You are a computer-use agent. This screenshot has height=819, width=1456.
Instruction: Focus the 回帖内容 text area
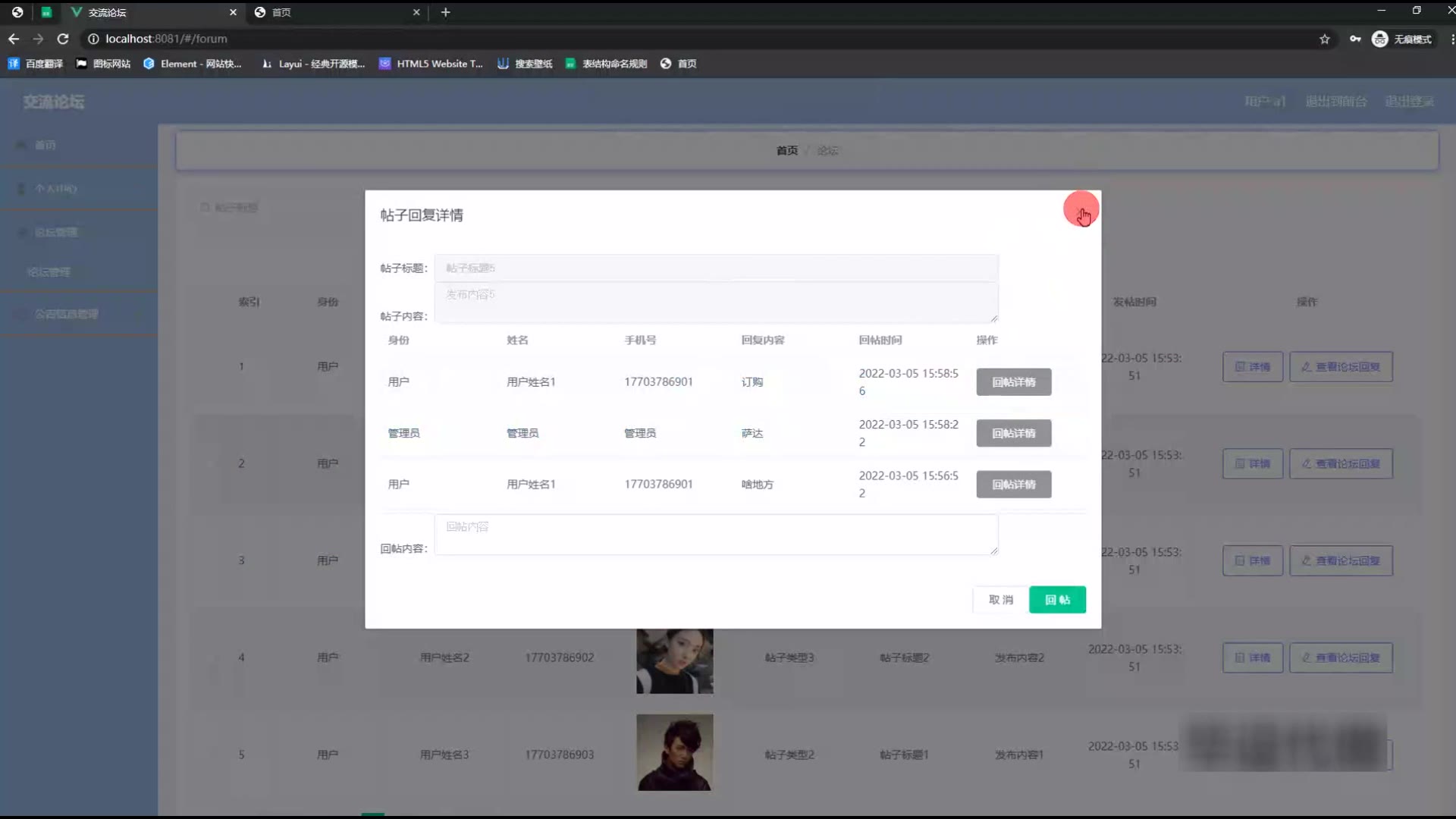[x=716, y=535]
